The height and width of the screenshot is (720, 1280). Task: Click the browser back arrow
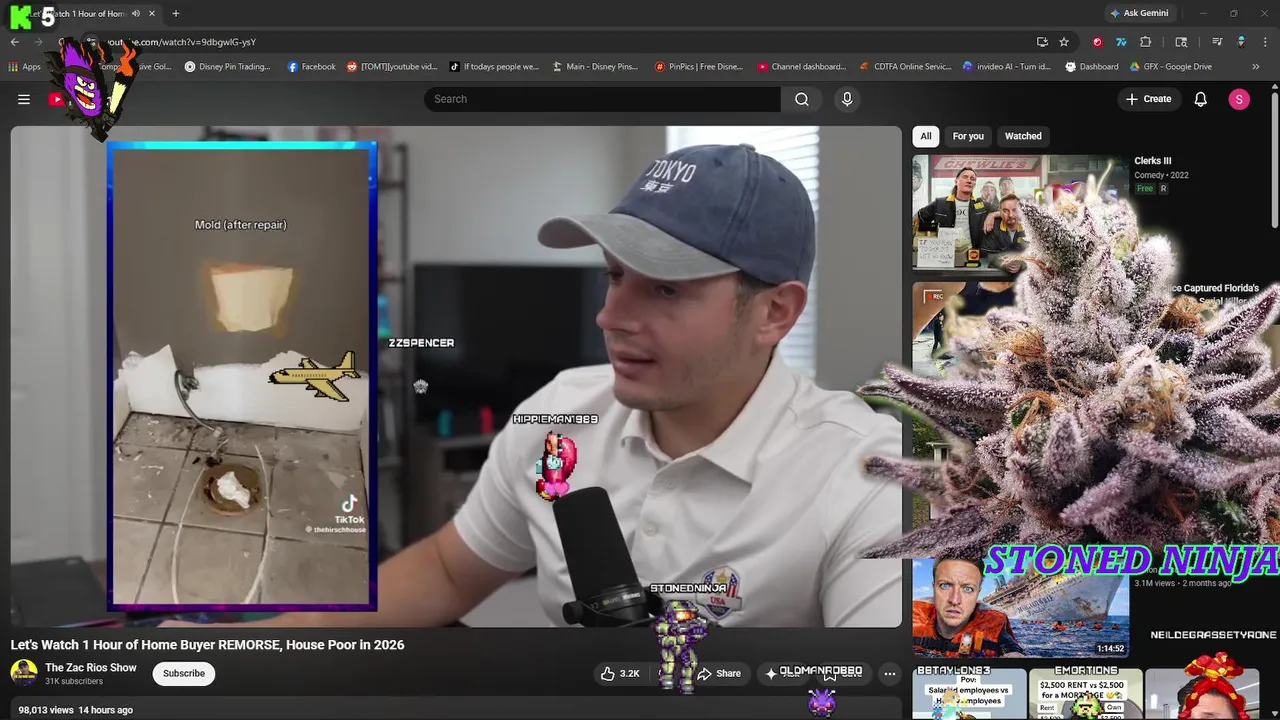[x=15, y=42]
